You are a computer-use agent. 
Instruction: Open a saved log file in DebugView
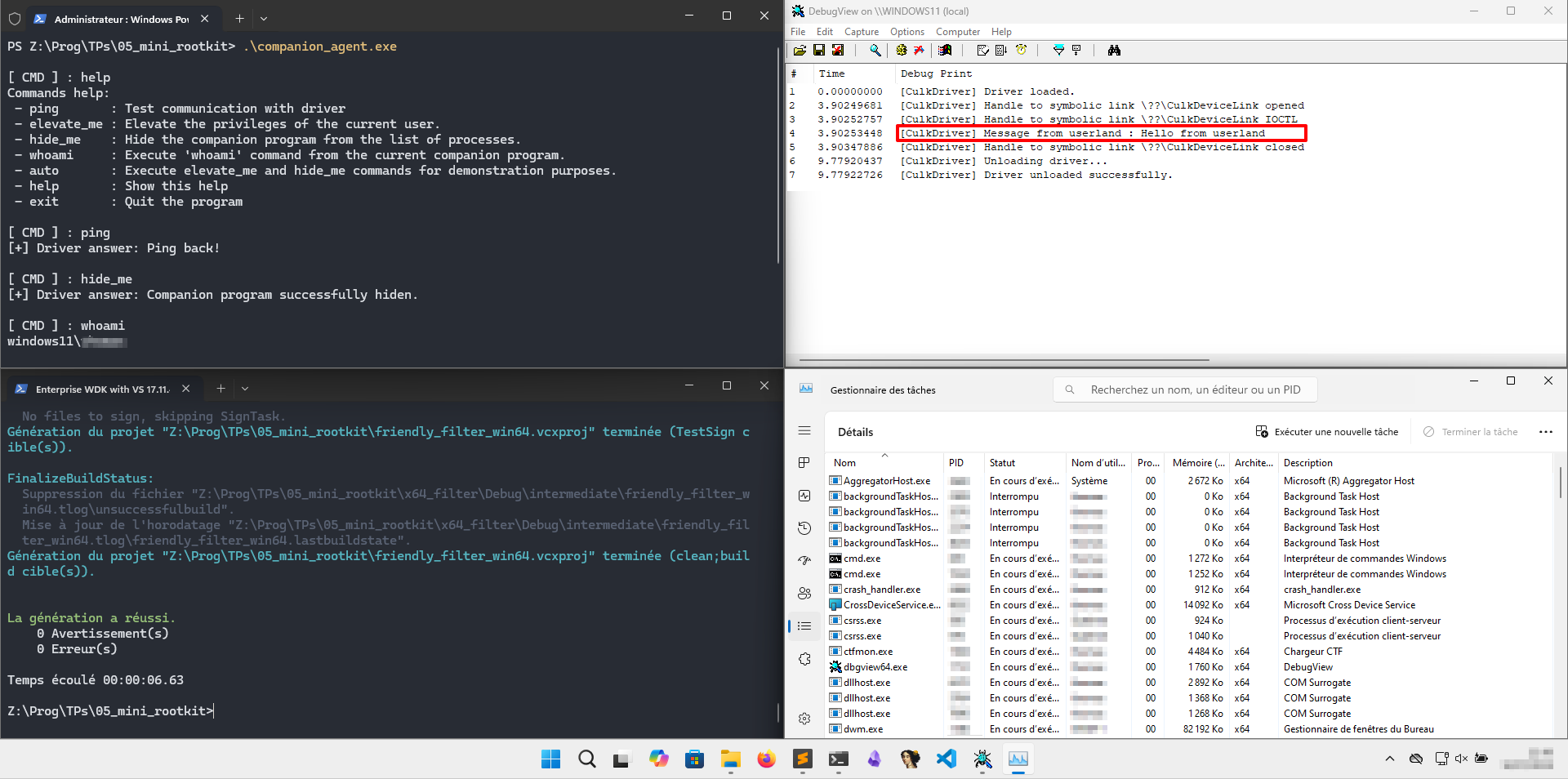[800, 50]
